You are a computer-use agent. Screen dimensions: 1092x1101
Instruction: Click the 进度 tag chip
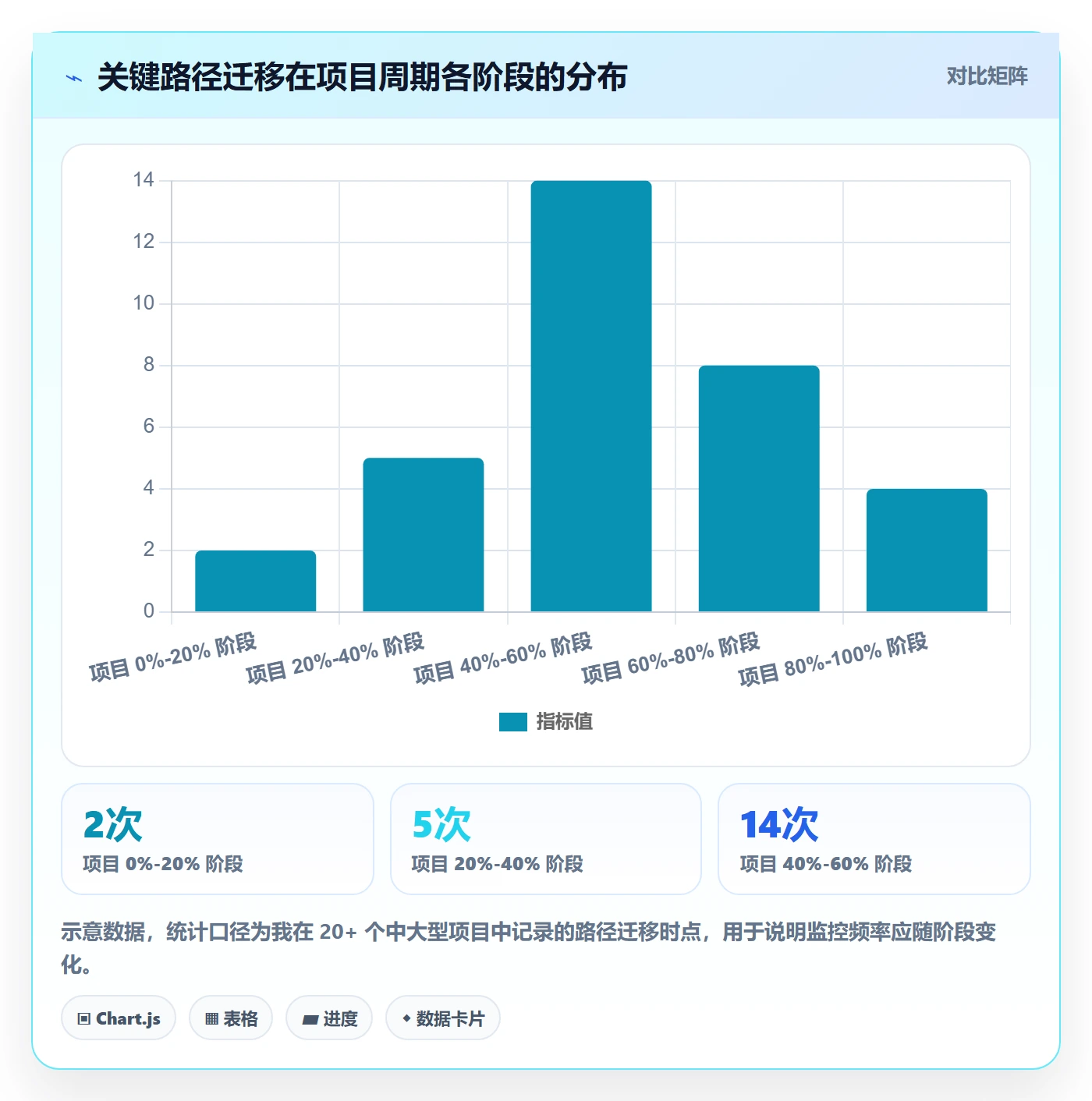pos(329,1018)
